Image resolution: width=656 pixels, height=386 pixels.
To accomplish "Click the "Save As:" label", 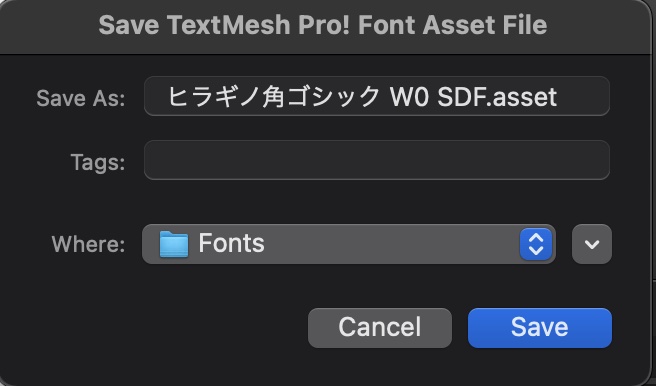I will point(81,99).
